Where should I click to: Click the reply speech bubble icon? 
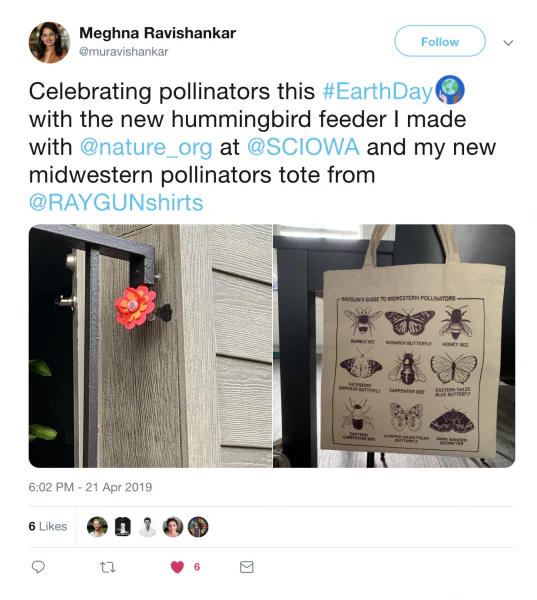pos(38,567)
